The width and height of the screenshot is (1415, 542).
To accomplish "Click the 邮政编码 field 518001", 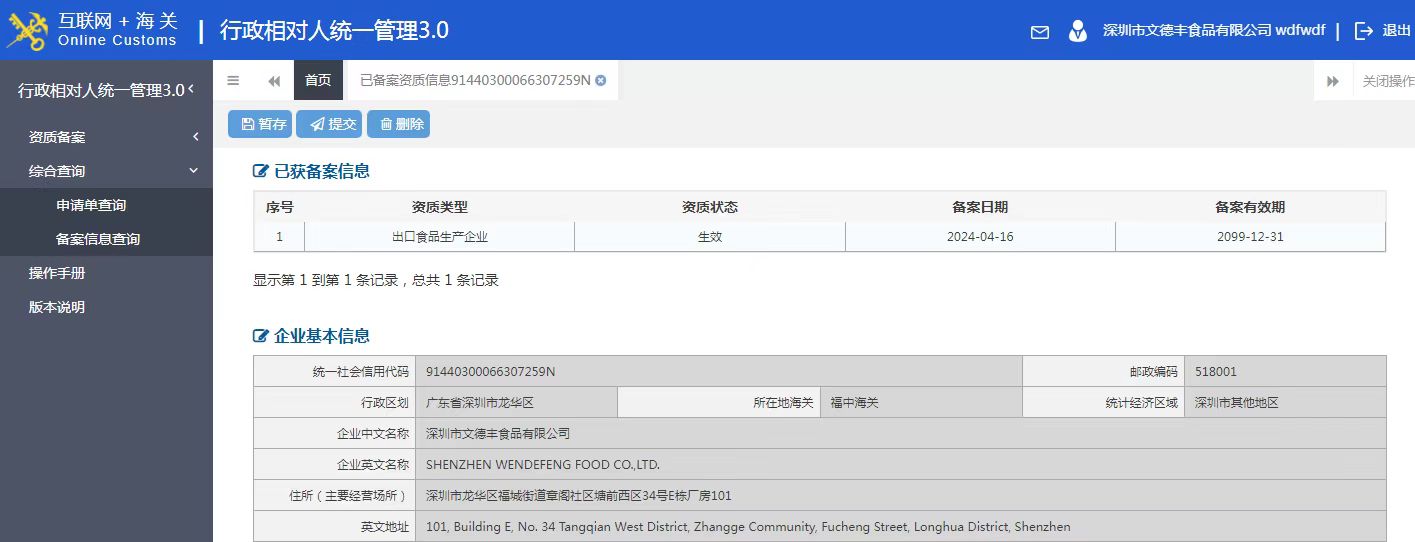I will 1285,371.
